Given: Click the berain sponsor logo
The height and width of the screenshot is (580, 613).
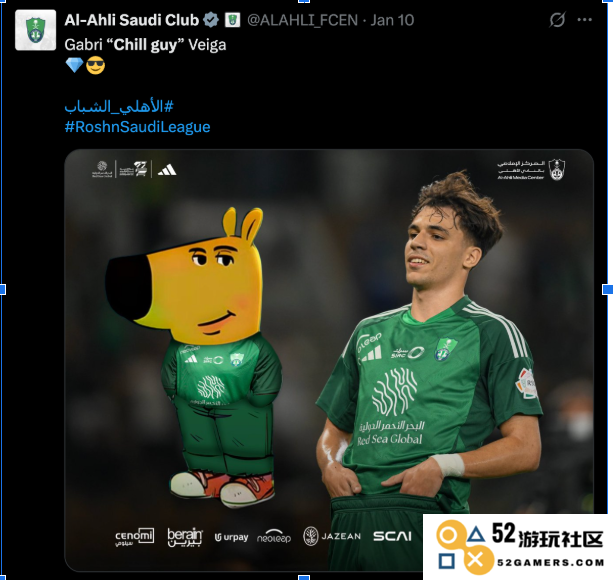Looking at the screenshot, I should [185, 537].
